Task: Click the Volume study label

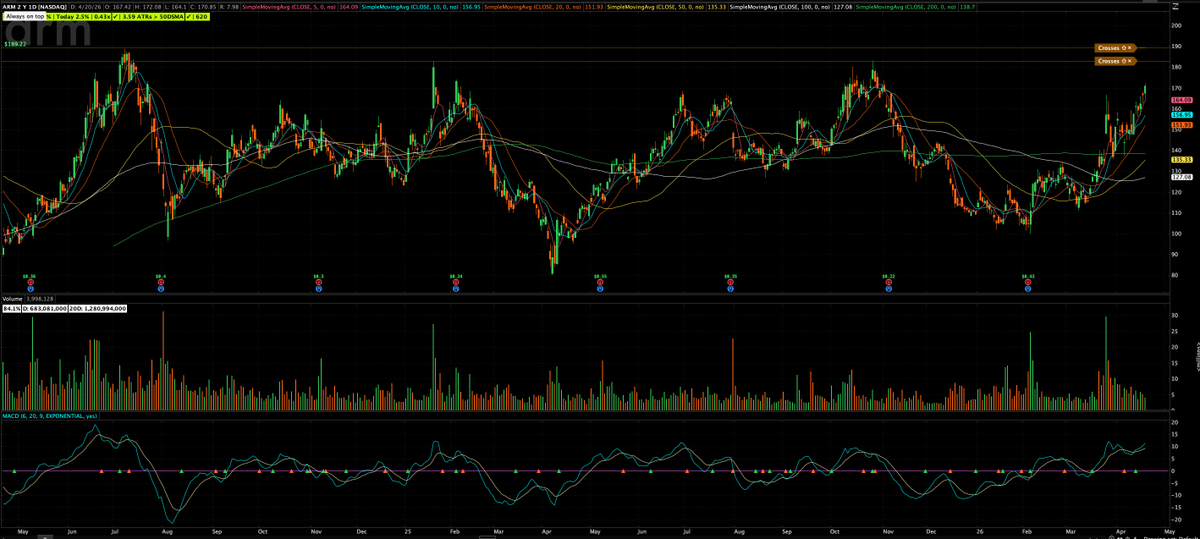Action: tap(12, 299)
